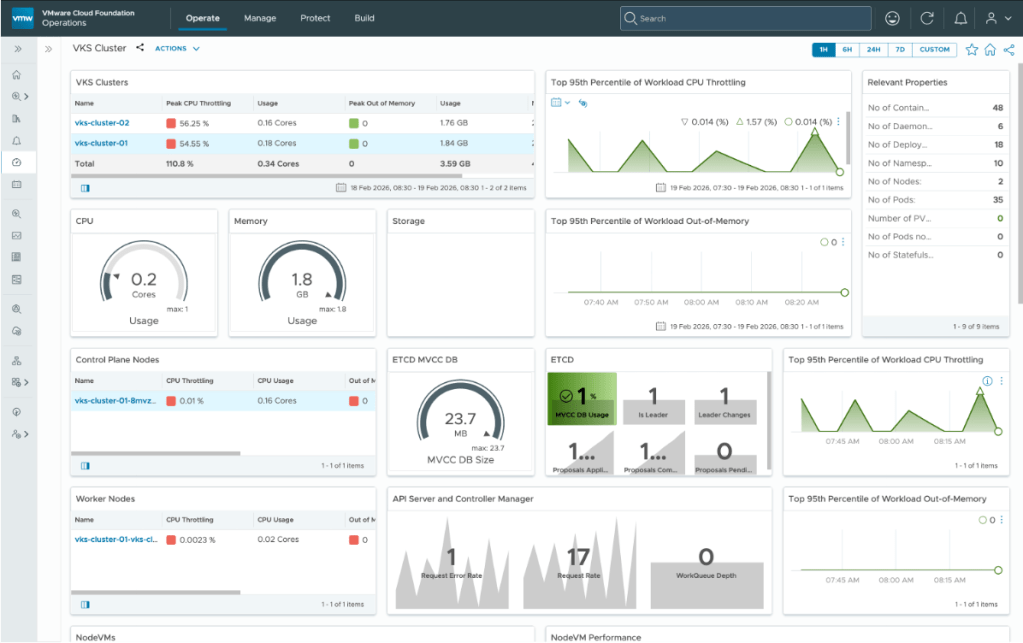Click the Leader Changes tile
Screen dimensions: 1023x643
click(x=724, y=403)
